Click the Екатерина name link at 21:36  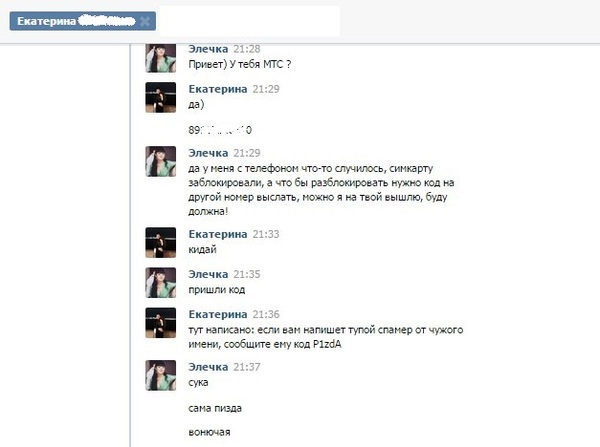click(x=218, y=314)
